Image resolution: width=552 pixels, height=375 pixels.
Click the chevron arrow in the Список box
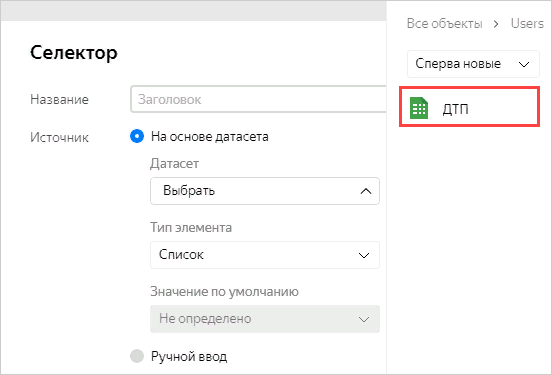click(x=364, y=255)
